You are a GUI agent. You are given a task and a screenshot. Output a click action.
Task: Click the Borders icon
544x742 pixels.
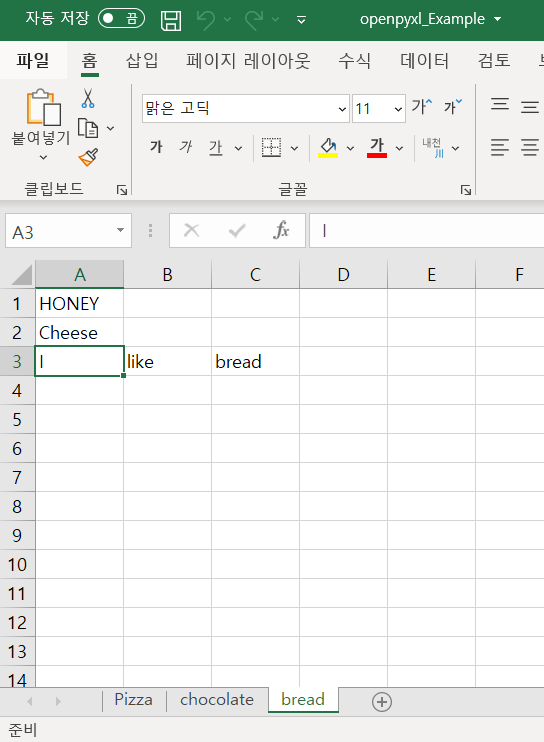(x=272, y=148)
